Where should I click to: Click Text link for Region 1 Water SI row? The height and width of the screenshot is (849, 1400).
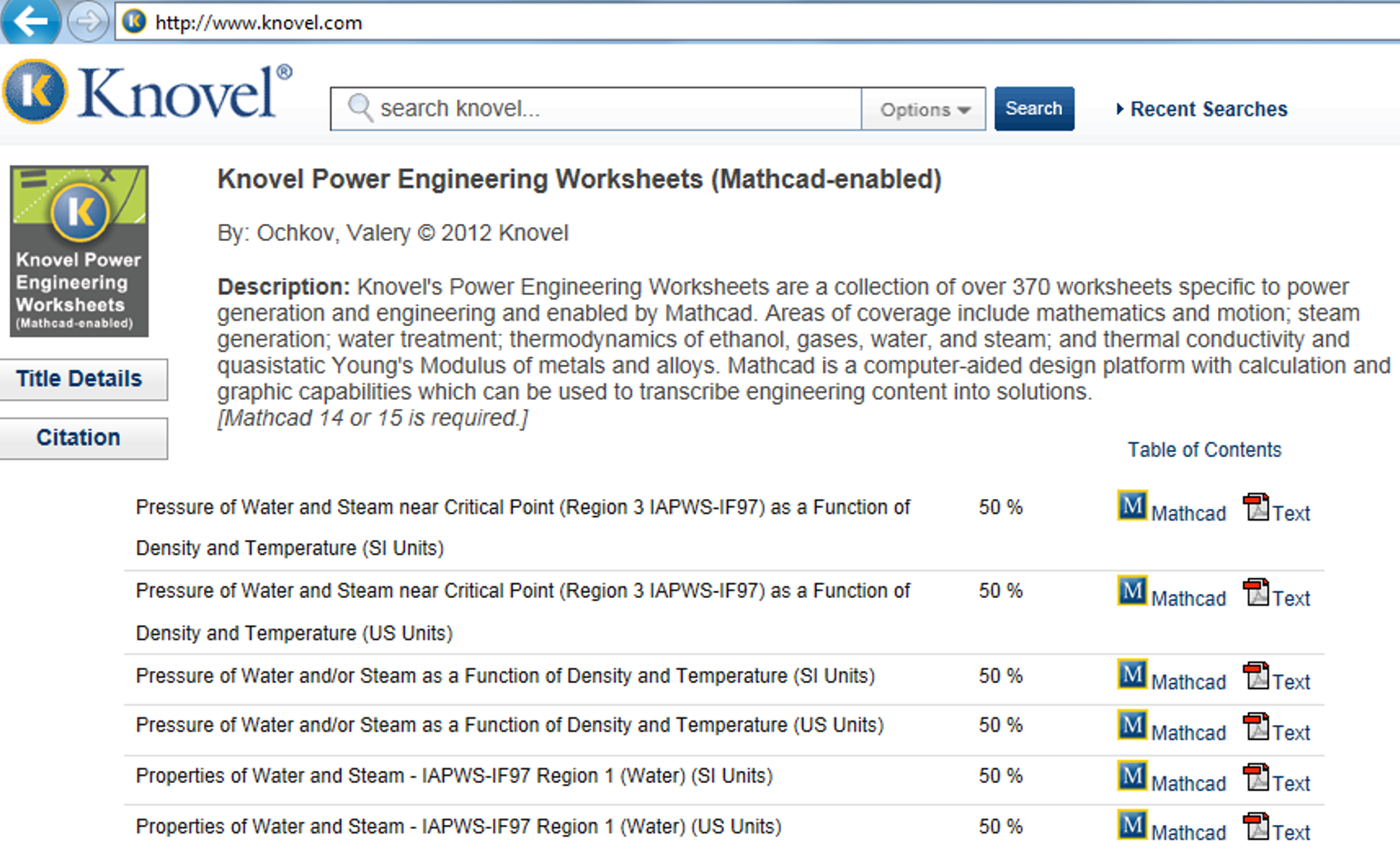[x=1292, y=784]
